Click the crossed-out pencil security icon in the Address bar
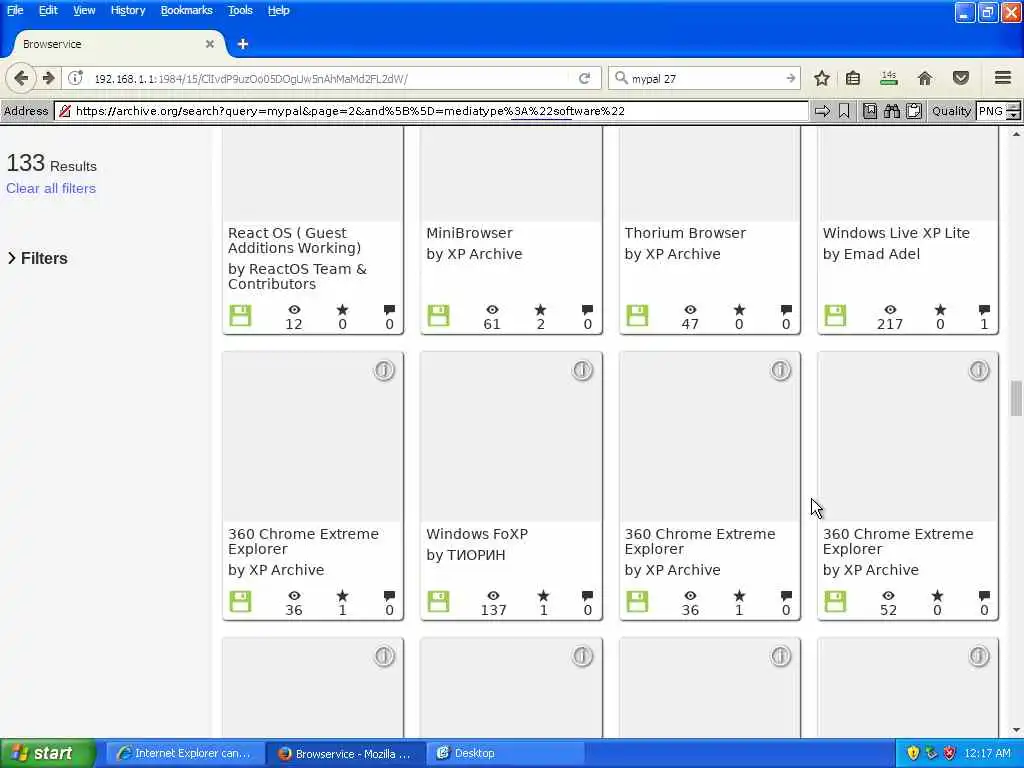The height and width of the screenshot is (768, 1024). tap(65, 111)
